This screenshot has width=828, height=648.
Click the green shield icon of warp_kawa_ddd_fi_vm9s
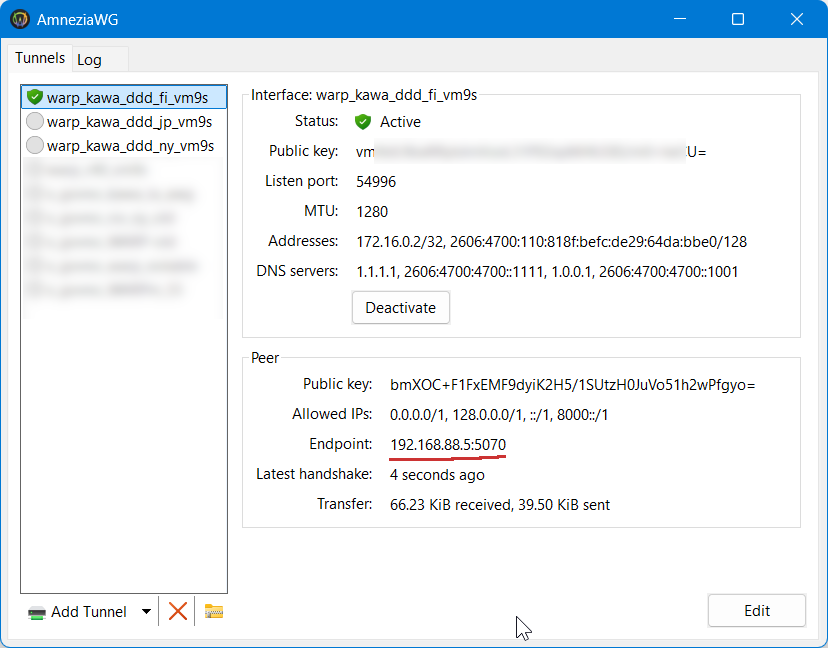point(35,97)
